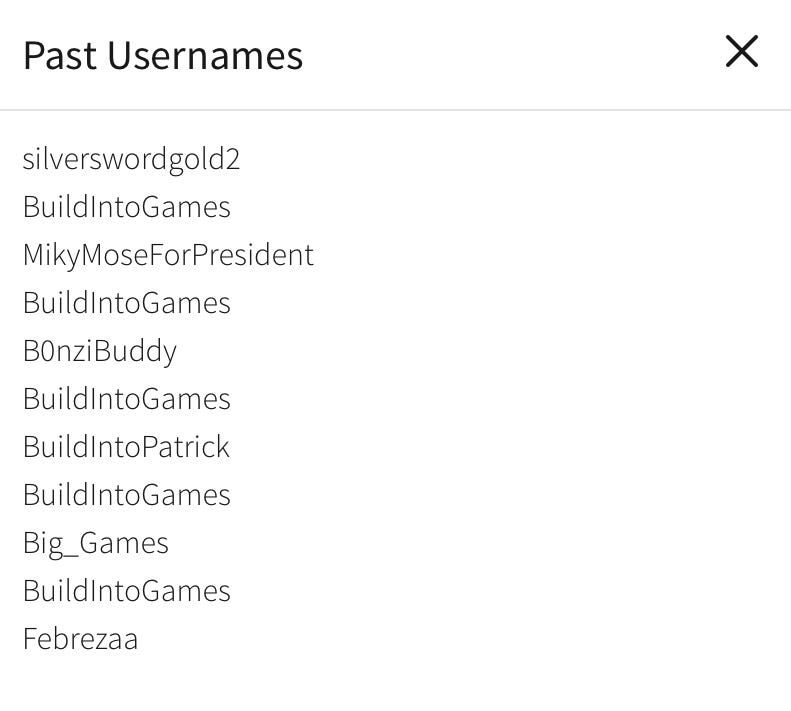Viewport: 791px width, 711px height.
Task: Click BuildIntoGames directly below silverswordgold2
Action: point(126,207)
